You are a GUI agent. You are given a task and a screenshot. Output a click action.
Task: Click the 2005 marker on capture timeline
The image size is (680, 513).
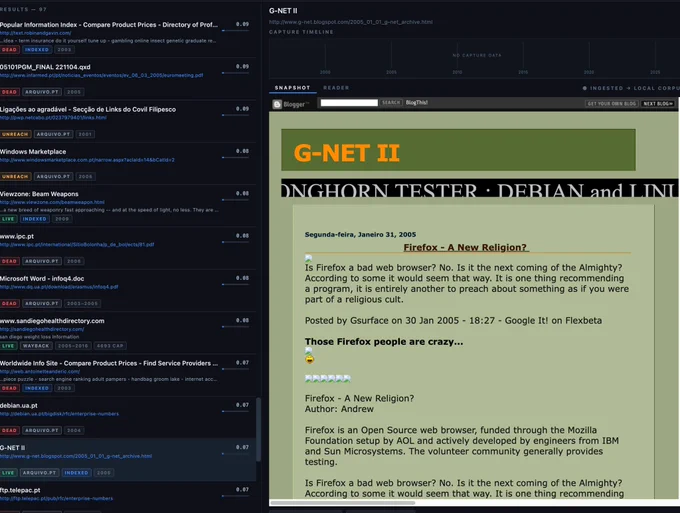click(x=391, y=72)
